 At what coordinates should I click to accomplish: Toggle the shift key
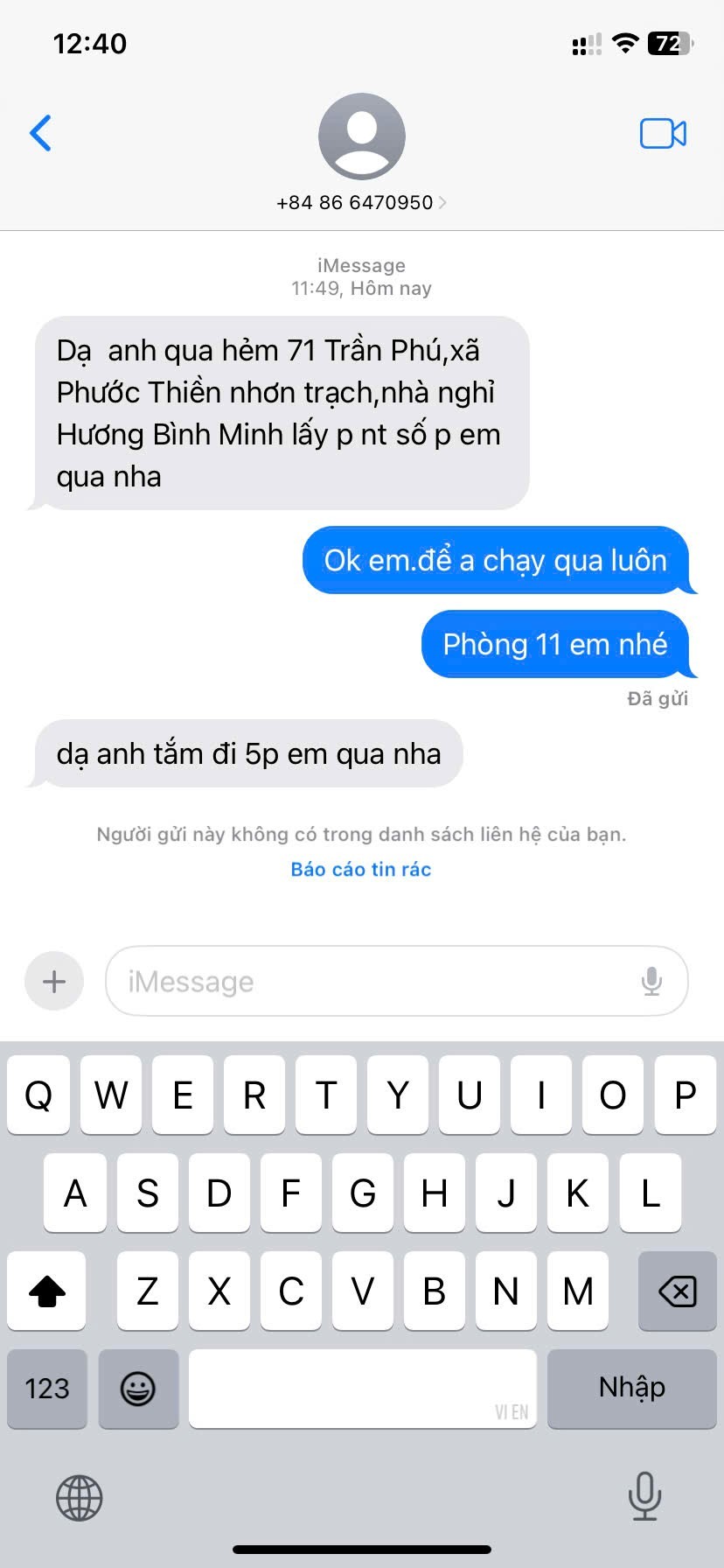(47, 1291)
